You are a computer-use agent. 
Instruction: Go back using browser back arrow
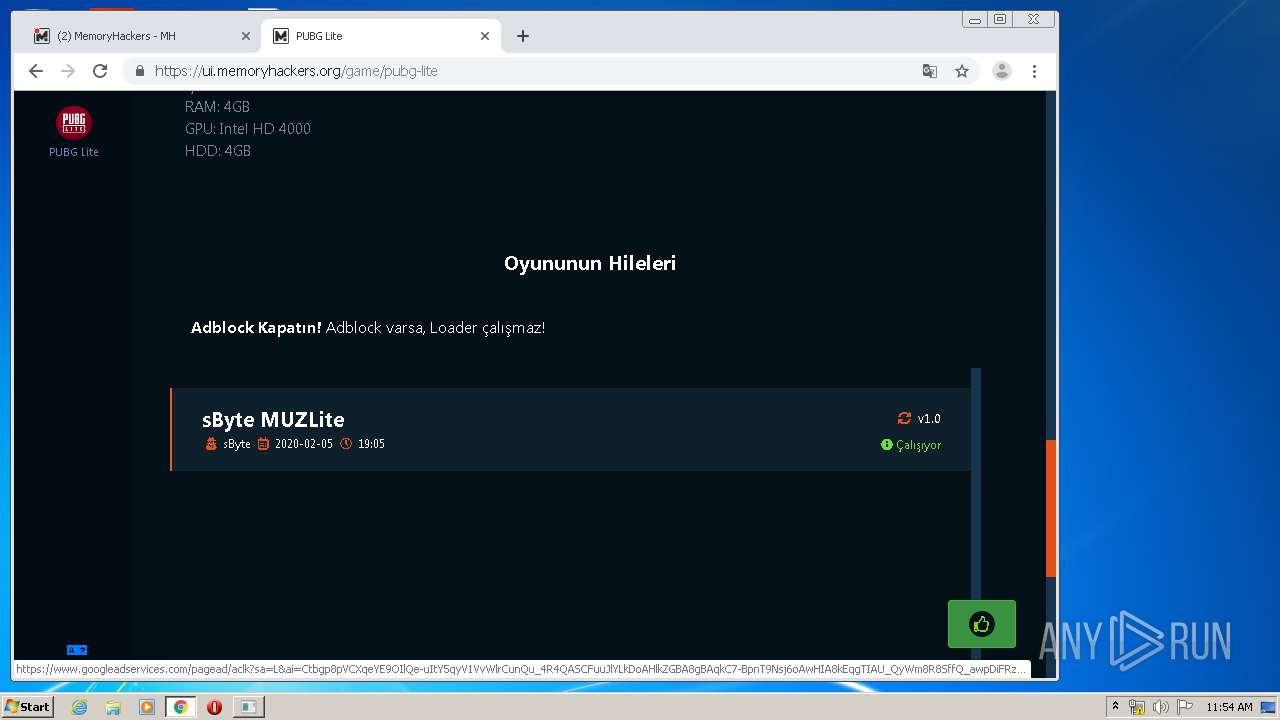[x=36, y=71]
